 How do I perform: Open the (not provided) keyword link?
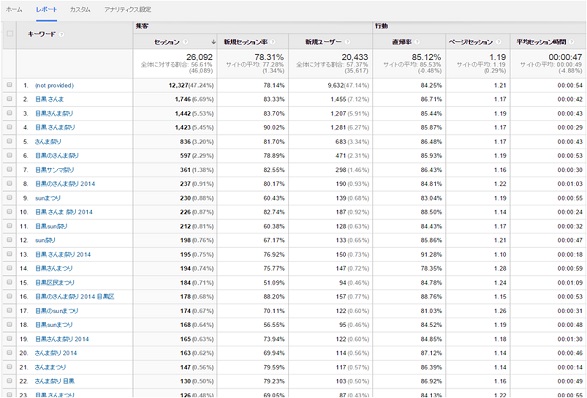click(54, 85)
